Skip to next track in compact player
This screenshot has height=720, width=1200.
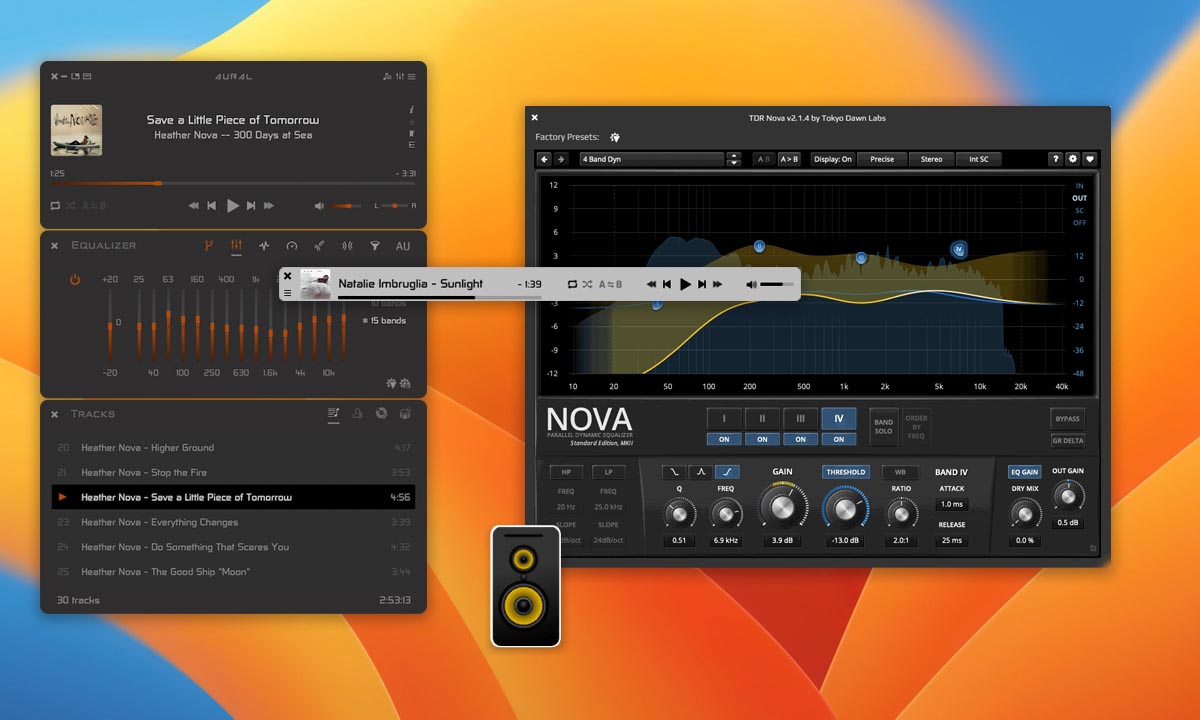coord(702,284)
